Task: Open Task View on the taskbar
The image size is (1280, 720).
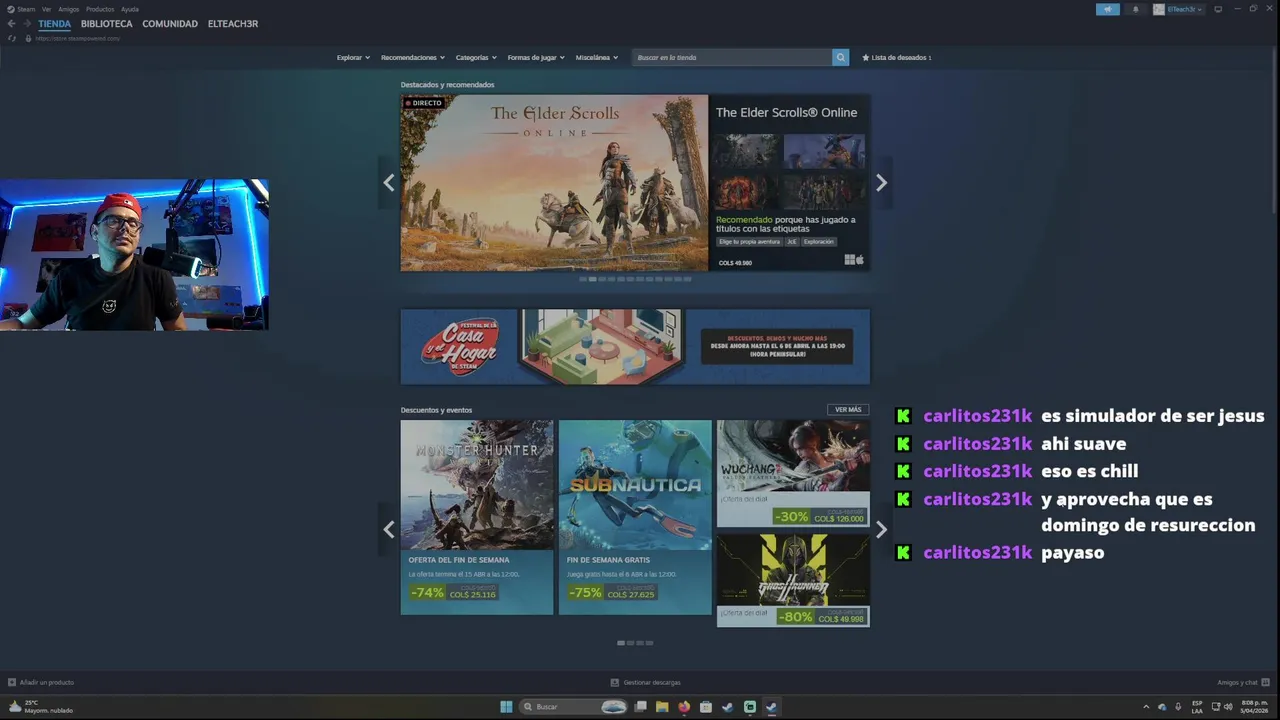Action: click(x=641, y=707)
